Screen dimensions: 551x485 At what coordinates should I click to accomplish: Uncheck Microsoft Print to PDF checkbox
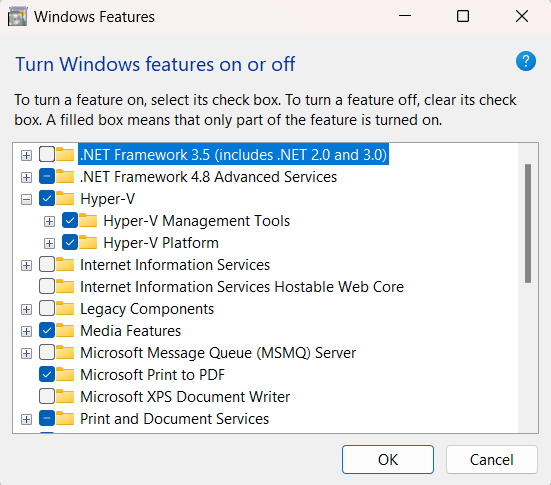click(x=47, y=374)
